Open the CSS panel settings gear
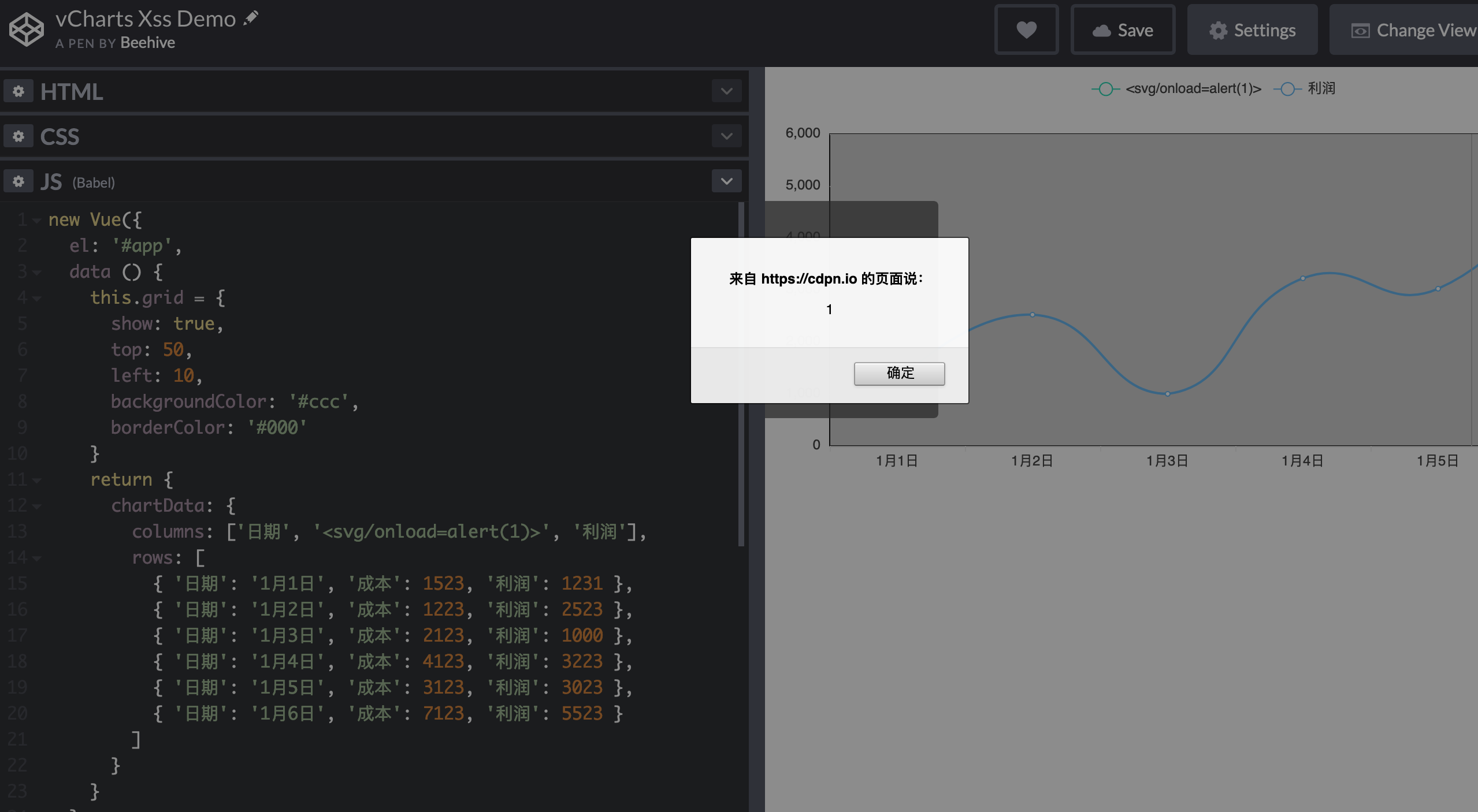This screenshot has height=812, width=1478. (x=19, y=136)
